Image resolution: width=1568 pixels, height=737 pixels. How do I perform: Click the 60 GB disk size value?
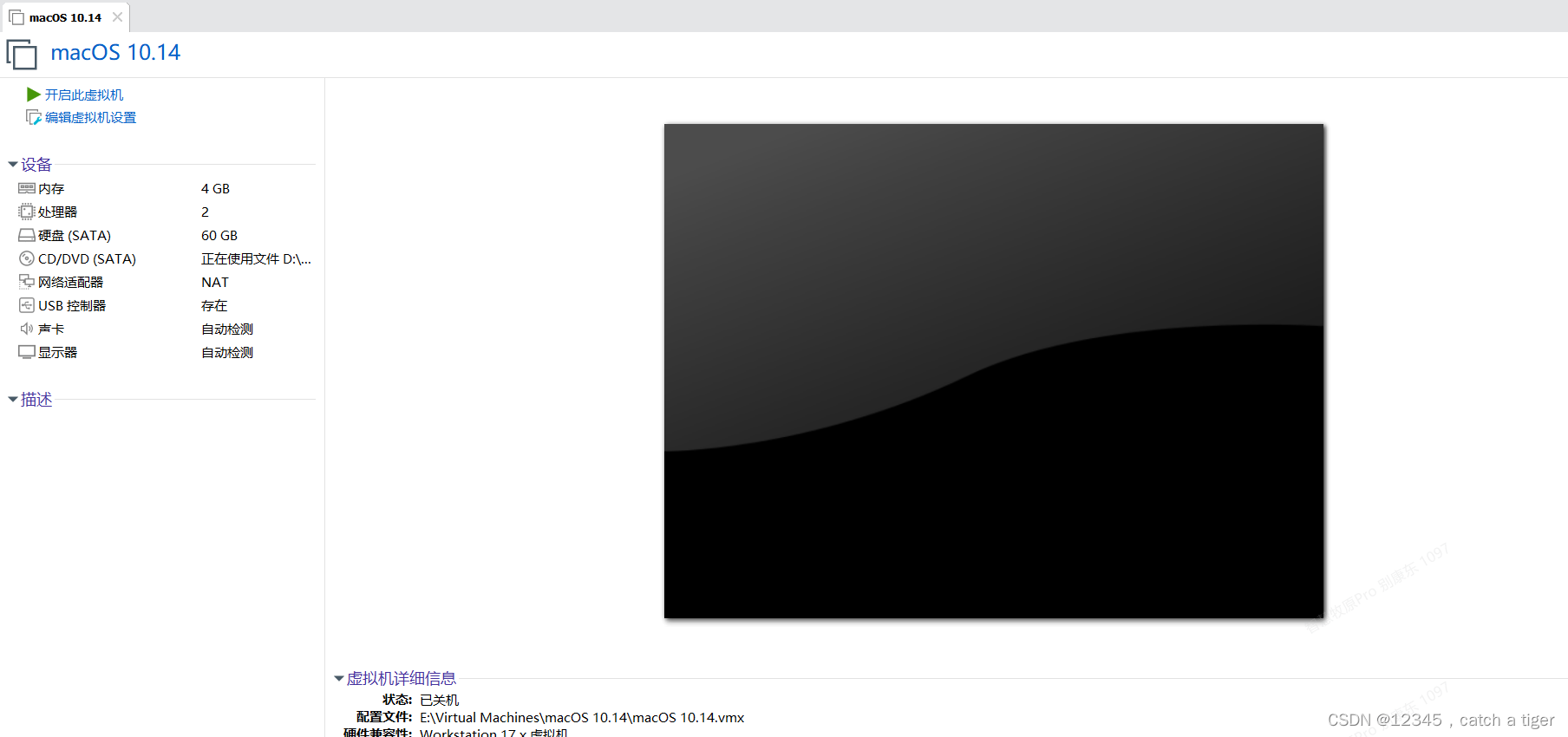(x=219, y=235)
